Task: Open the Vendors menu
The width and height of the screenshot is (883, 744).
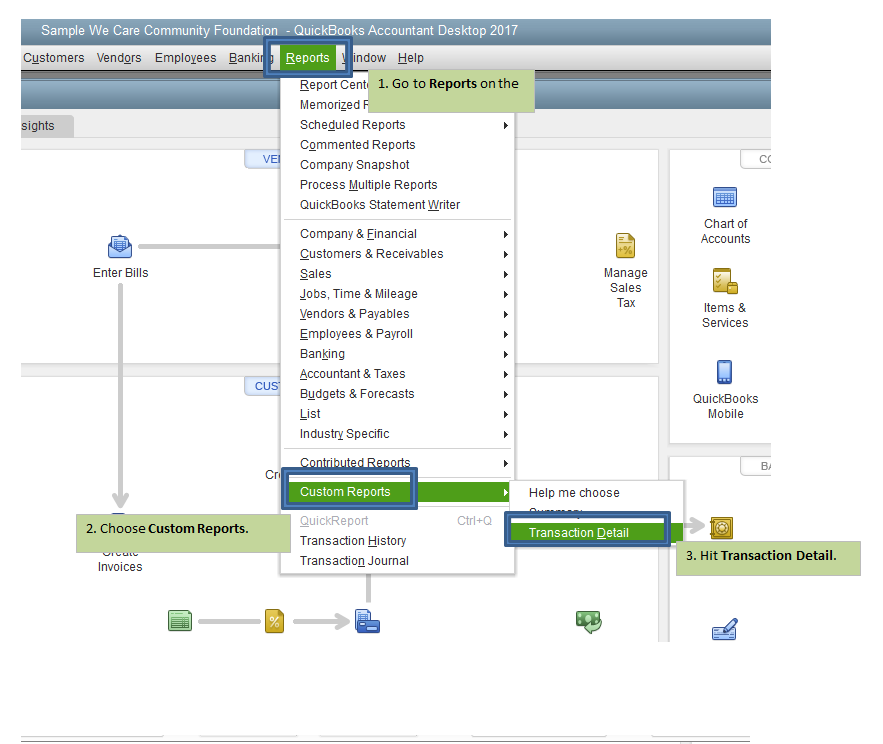Action: pos(119,58)
